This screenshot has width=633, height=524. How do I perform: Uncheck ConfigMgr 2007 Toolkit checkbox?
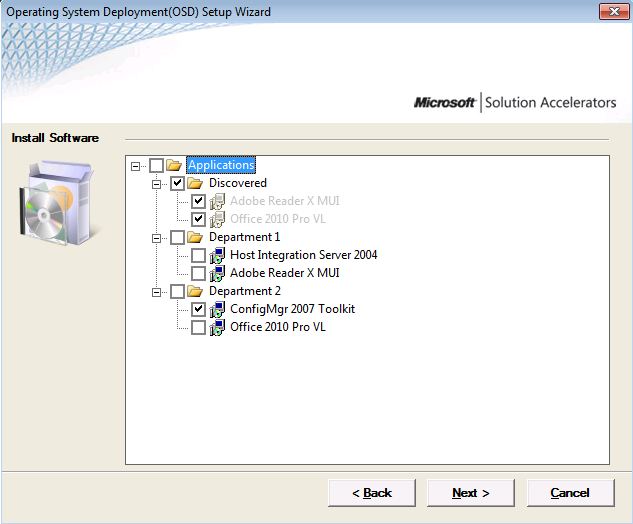(x=198, y=309)
